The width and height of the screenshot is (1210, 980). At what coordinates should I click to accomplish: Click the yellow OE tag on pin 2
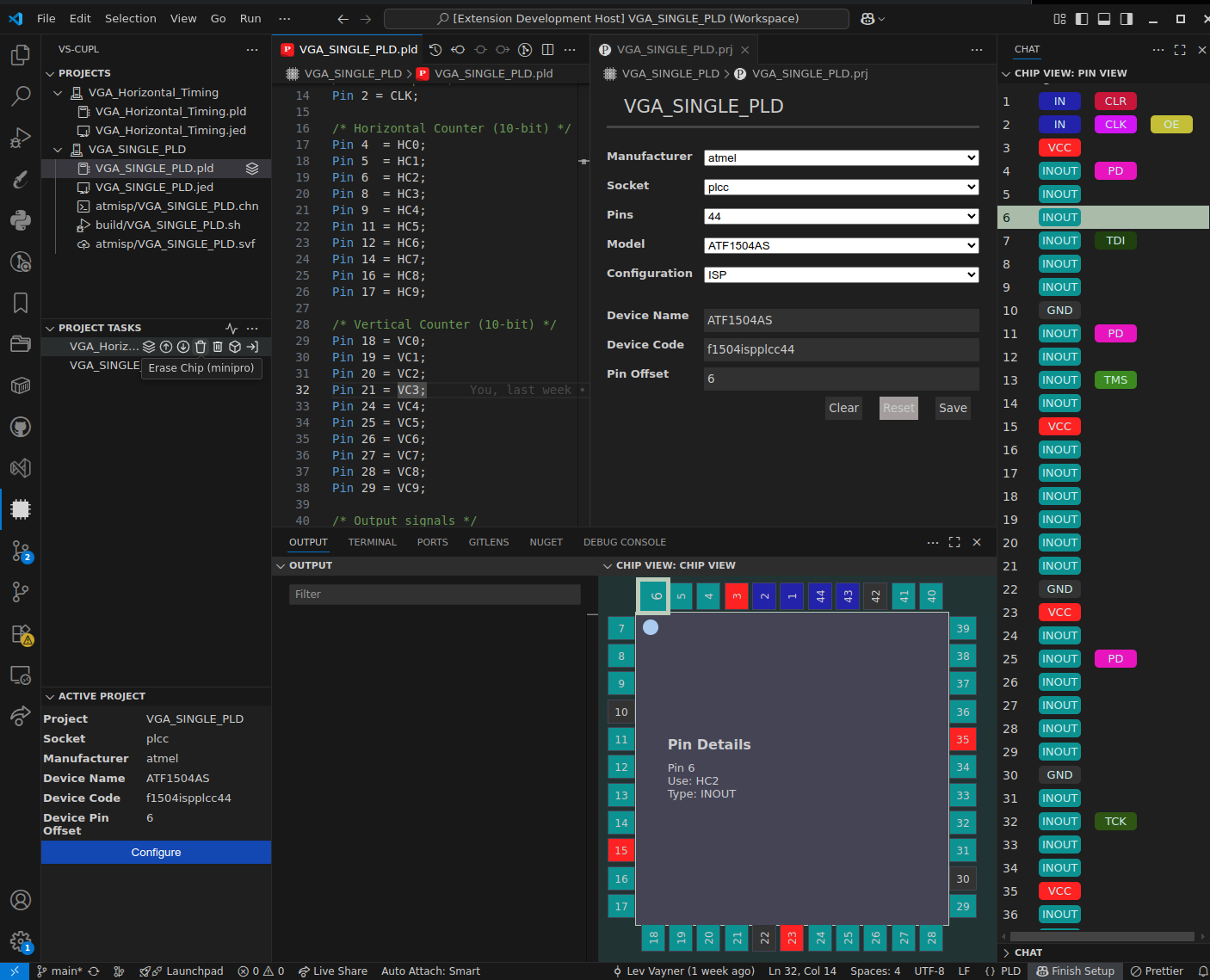[1171, 125]
